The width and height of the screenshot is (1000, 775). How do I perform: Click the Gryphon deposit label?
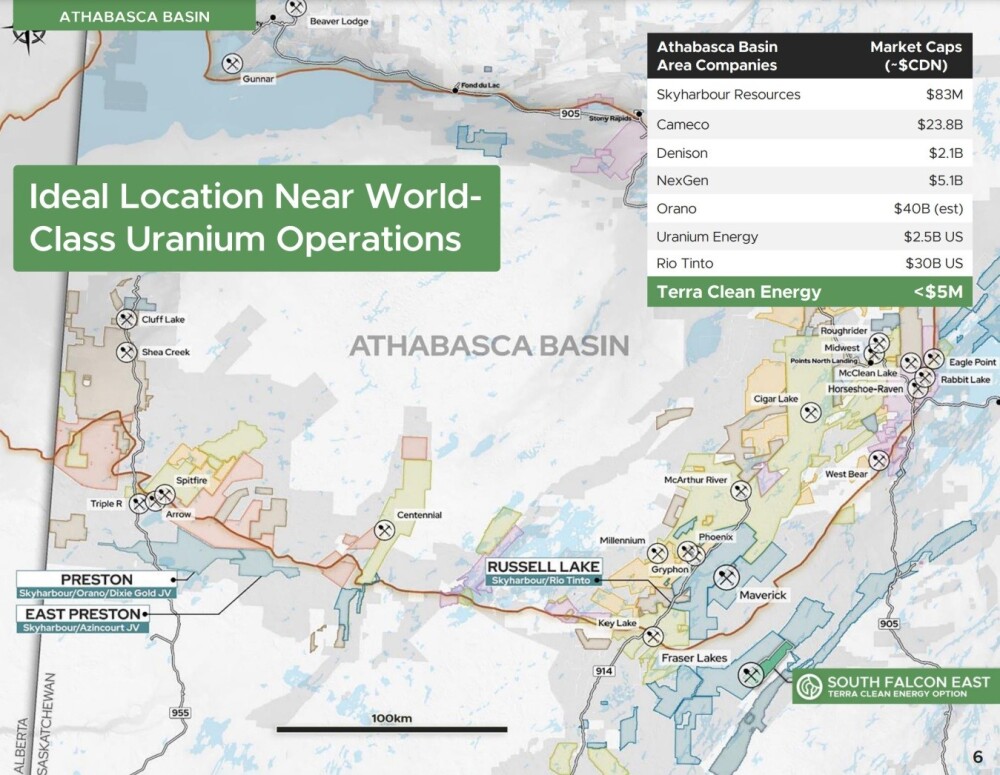coord(670,569)
